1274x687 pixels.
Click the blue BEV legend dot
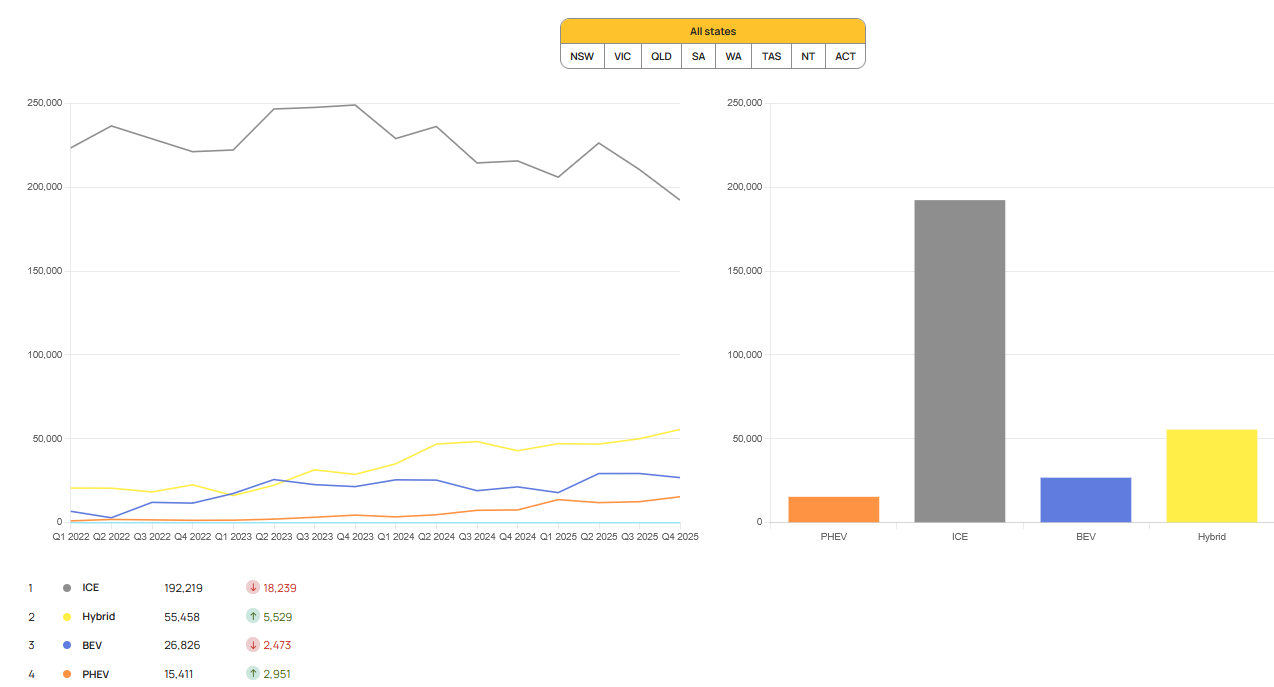[x=67, y=645]
